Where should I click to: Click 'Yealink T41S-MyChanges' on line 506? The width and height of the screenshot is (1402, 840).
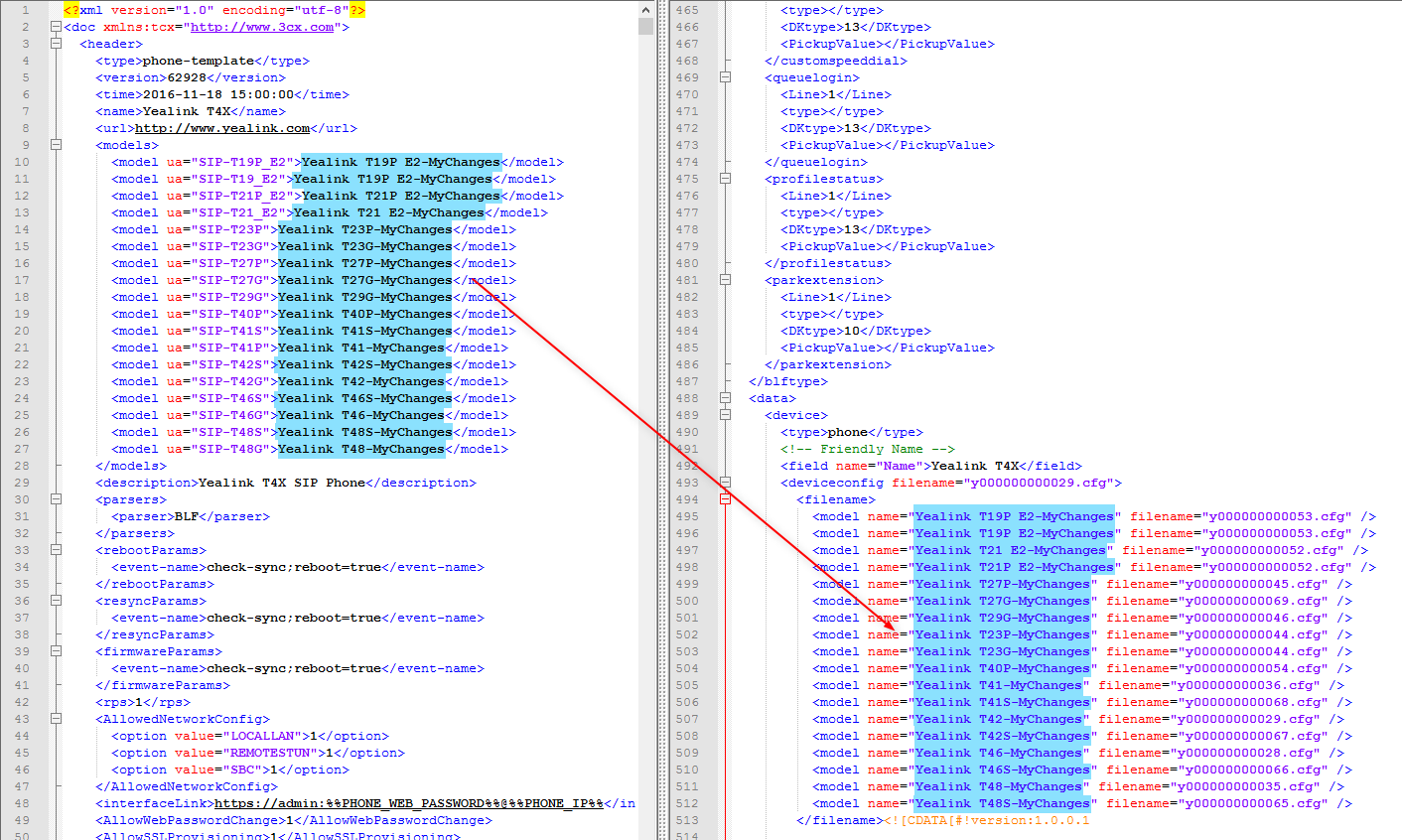[x=1003, y=702]
